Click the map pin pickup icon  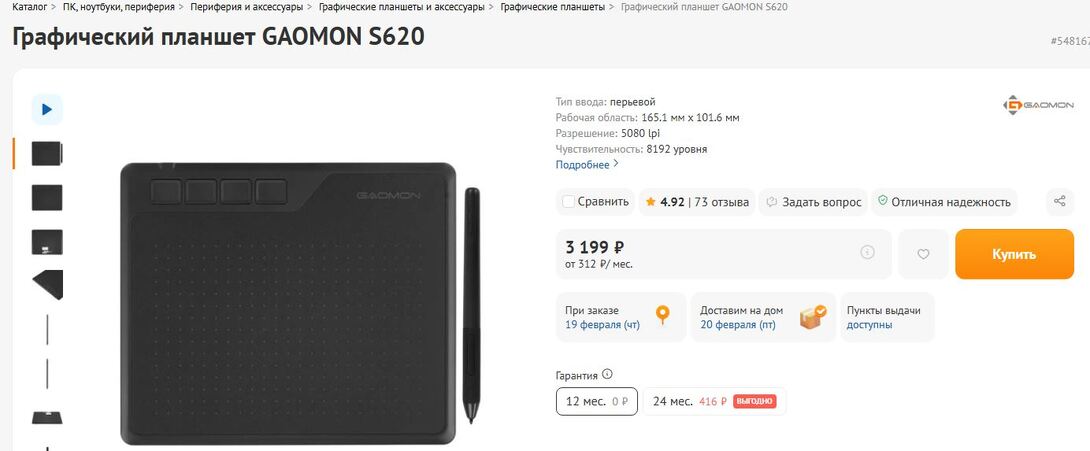(662, 317)
